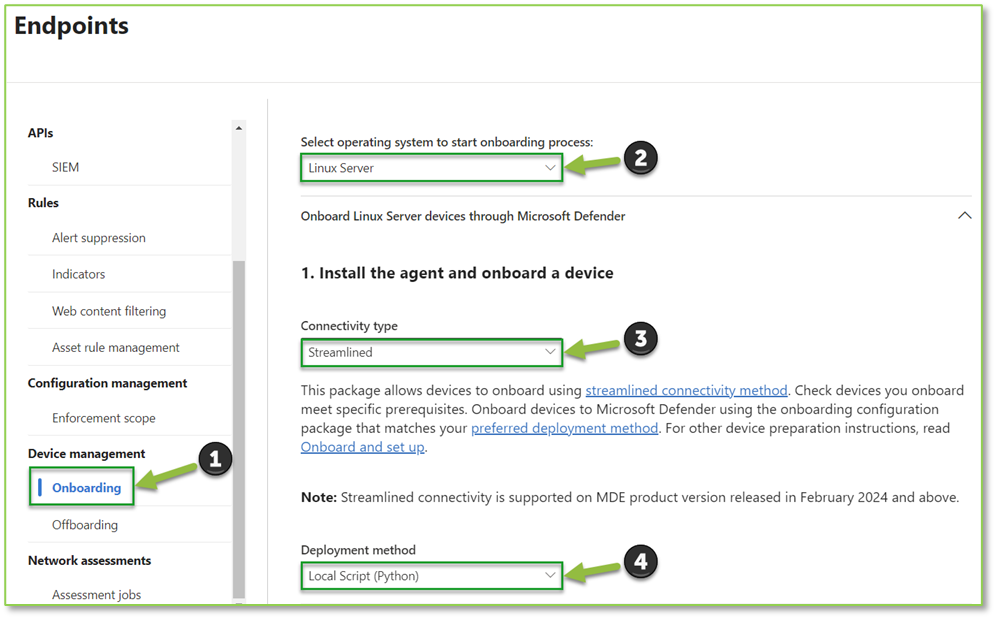Screen dimensions: 996x619
Task: Collapse the Onboard Linux Server devices section
Action: coord(964,216)
